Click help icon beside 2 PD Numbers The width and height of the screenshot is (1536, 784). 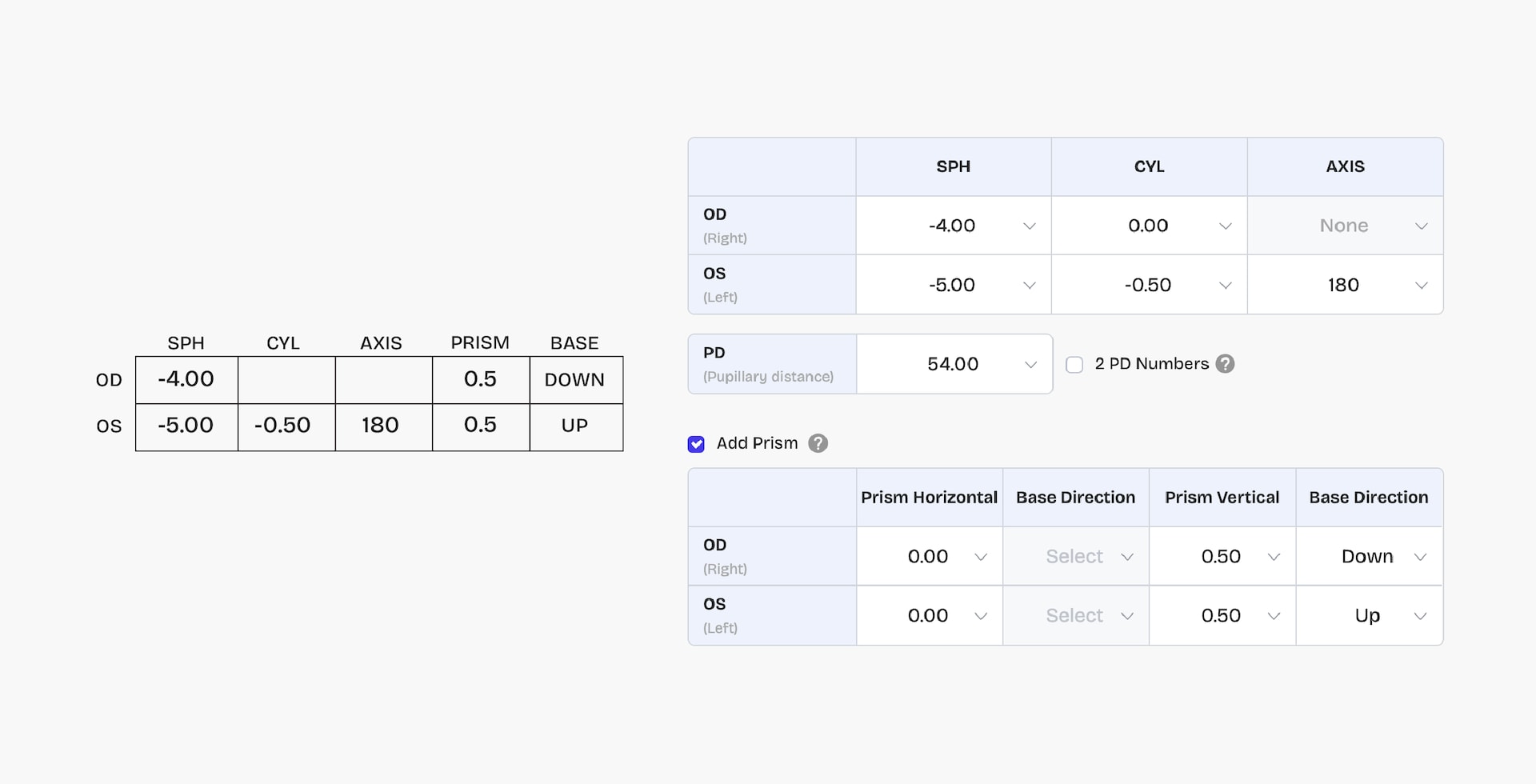pos(1225,364)
